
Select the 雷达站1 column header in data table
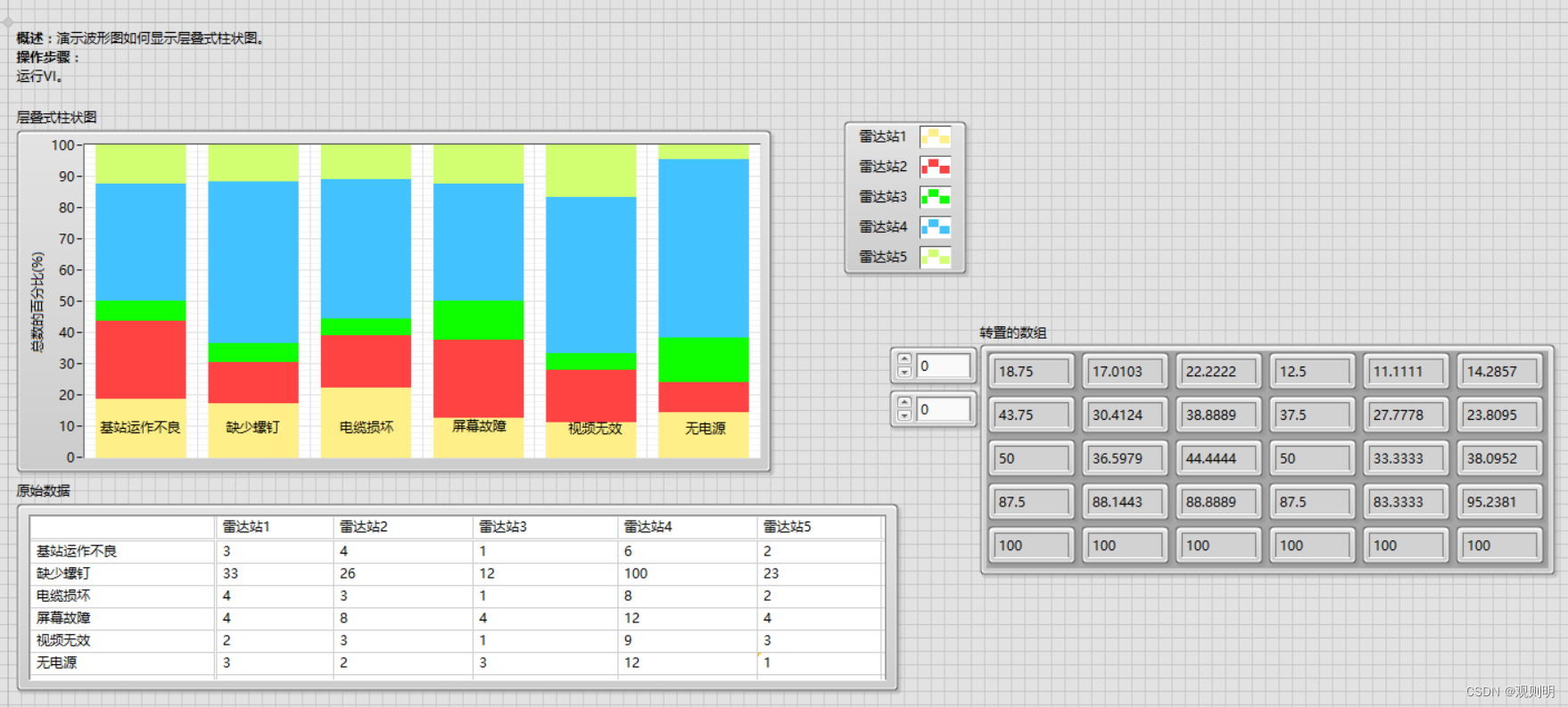[x=275, y=527]
